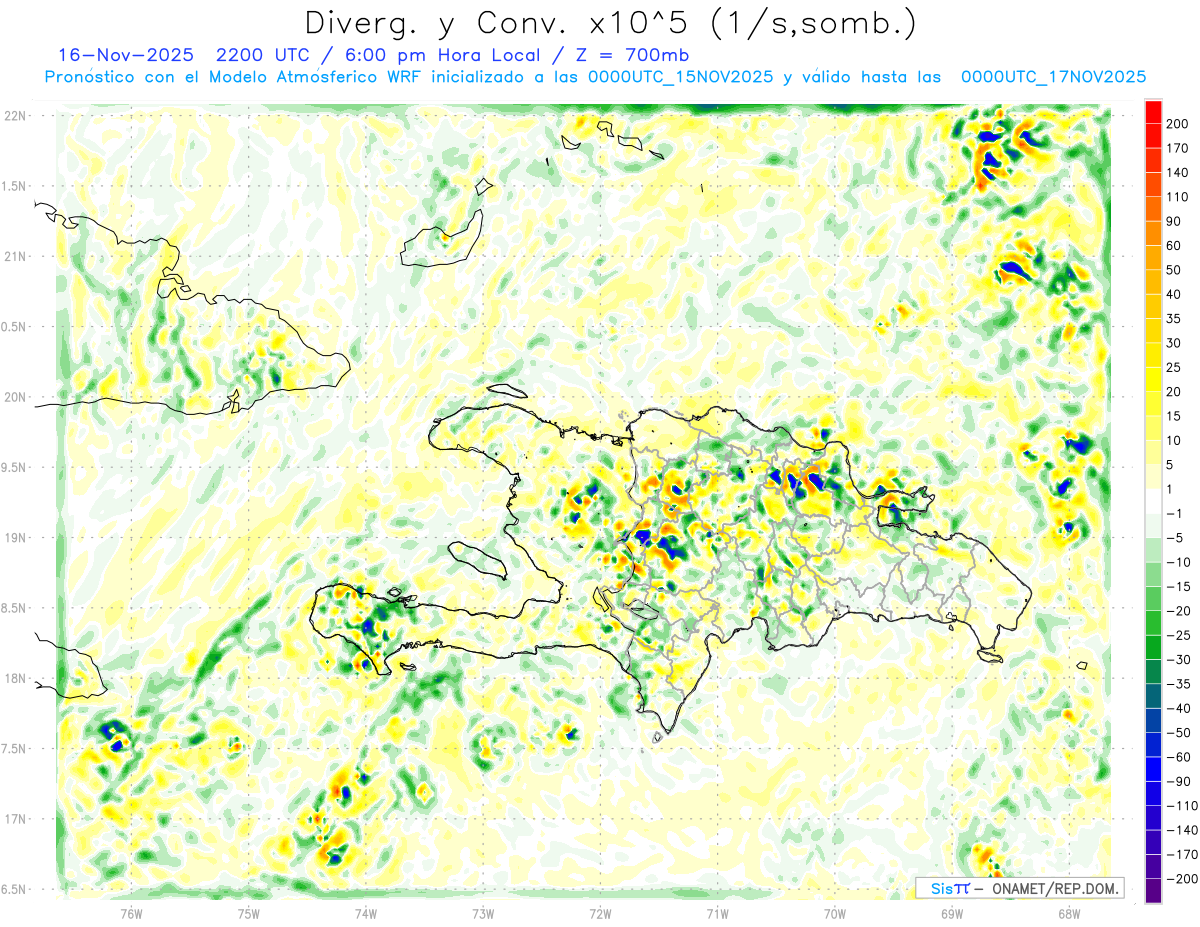1200x927 pixels.
Task: Click the '21N' latitude label
Action: pos(15,257)
